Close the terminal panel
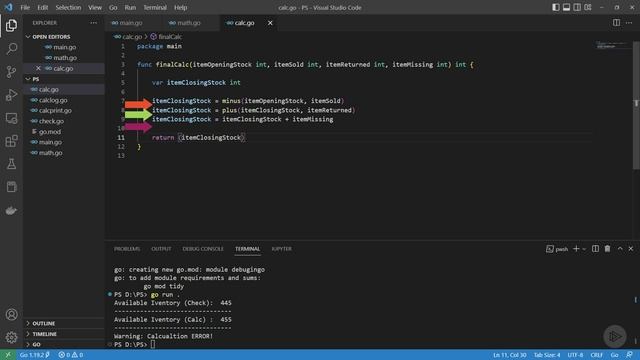Image resolution: width=640 pixels, height=360 pixels. pos(631,249)
